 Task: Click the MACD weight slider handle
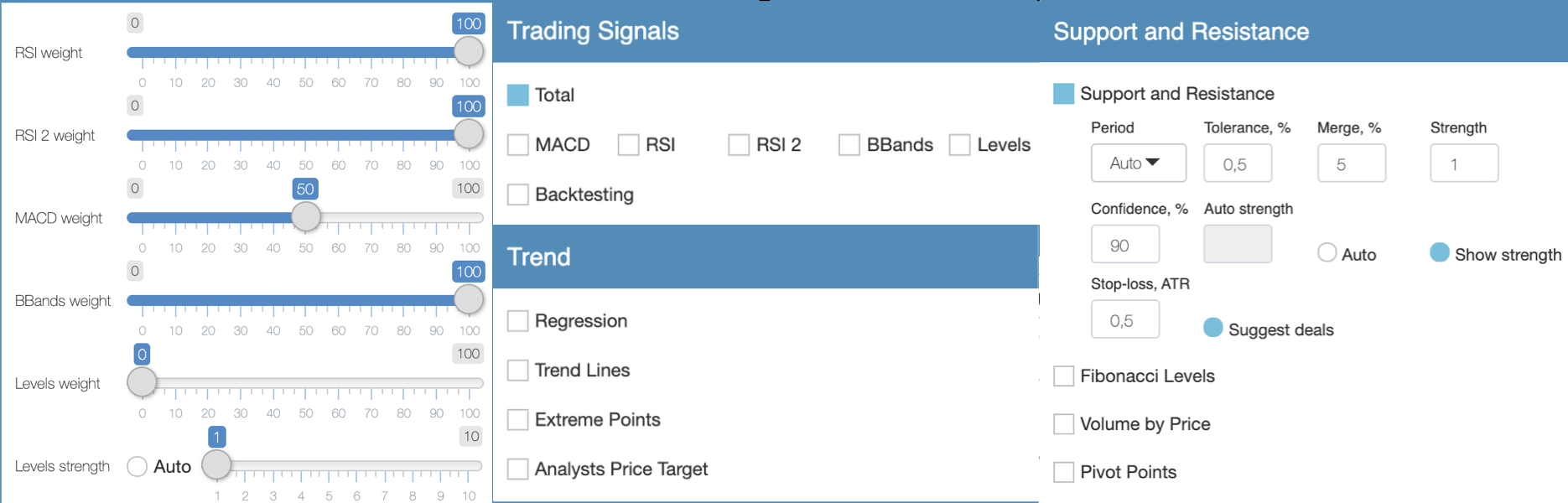click(x=306, y=216)
